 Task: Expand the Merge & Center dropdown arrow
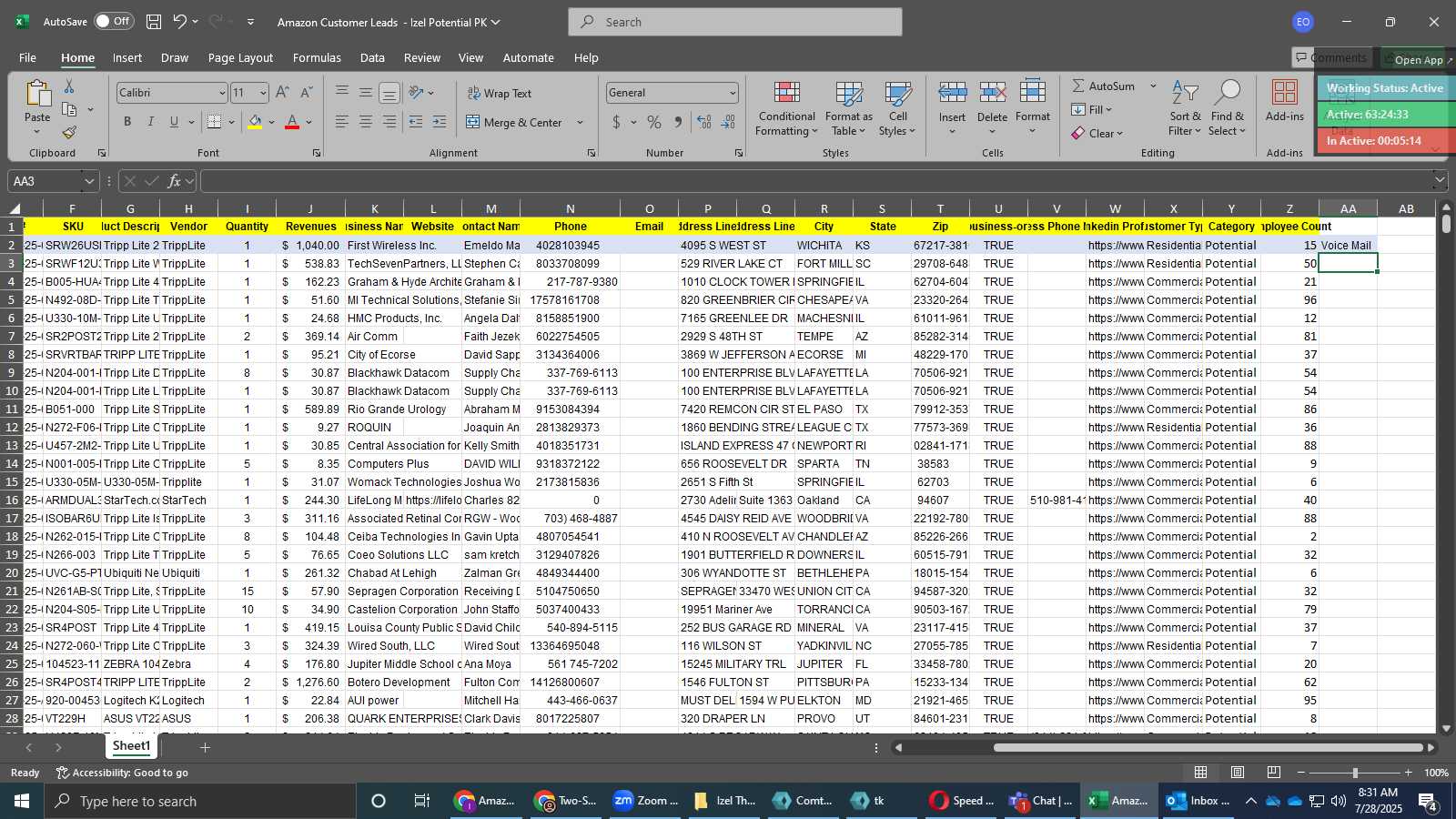[580, 122]
